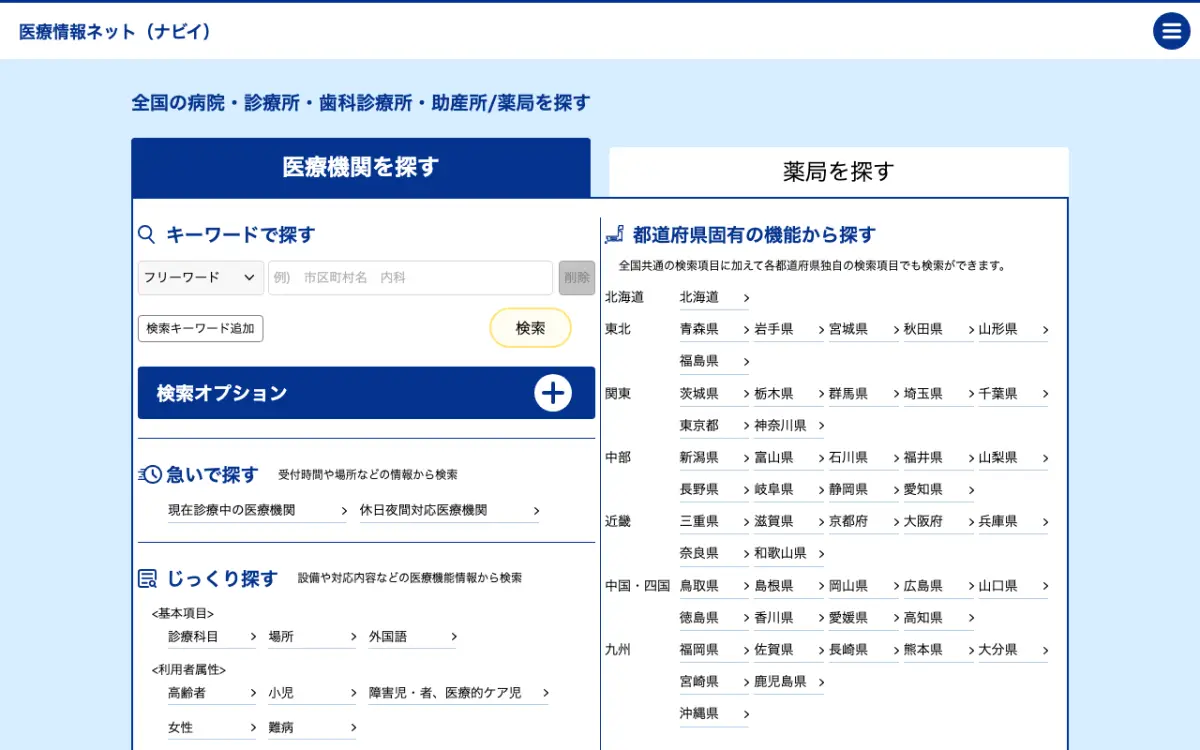The height and width of the screenshot is (750, 1200).
Task: Choose 岩手県 prefecture link
Action: click(789, 330)
